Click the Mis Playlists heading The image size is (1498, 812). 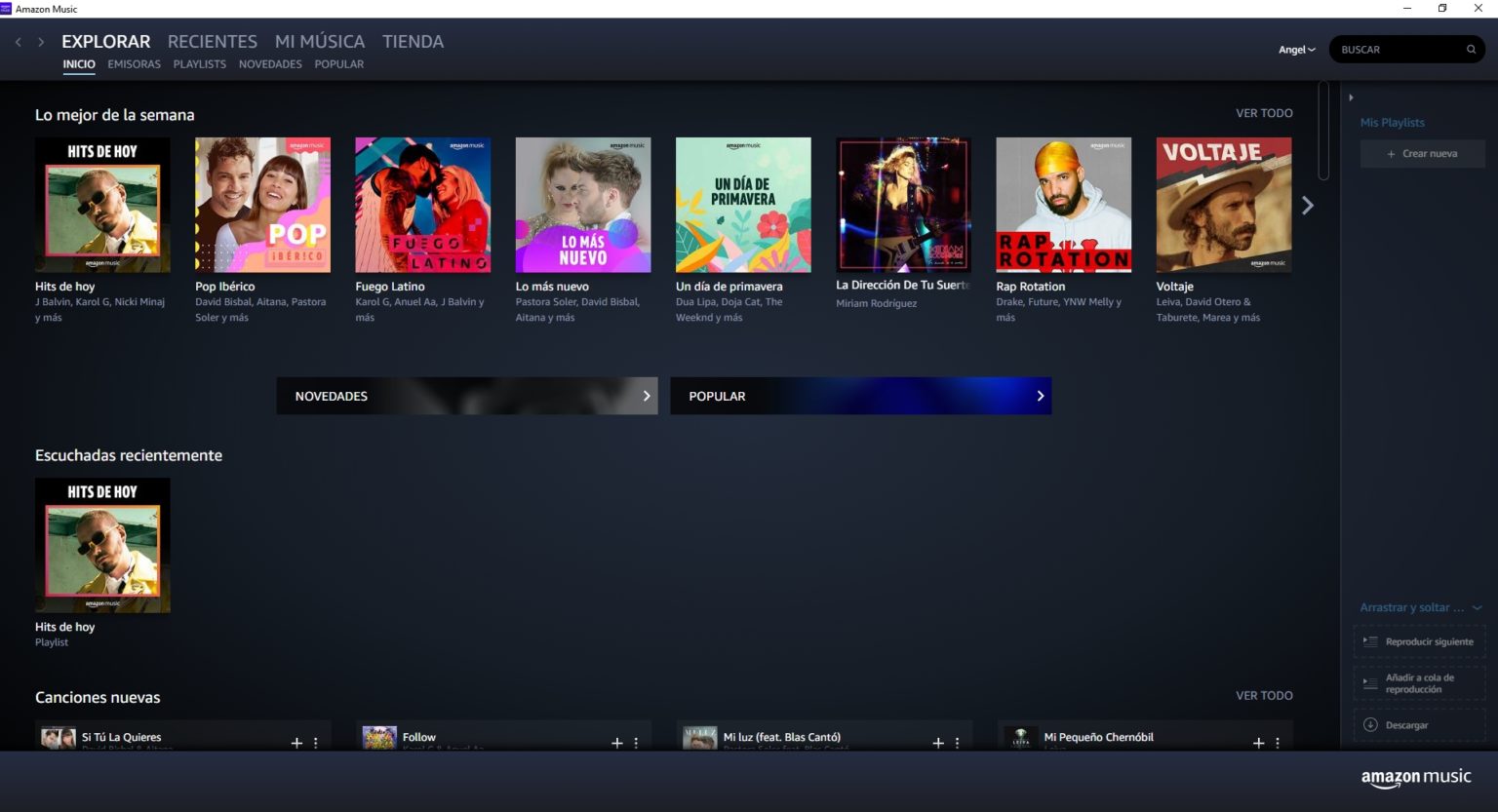pos(1393,123)
